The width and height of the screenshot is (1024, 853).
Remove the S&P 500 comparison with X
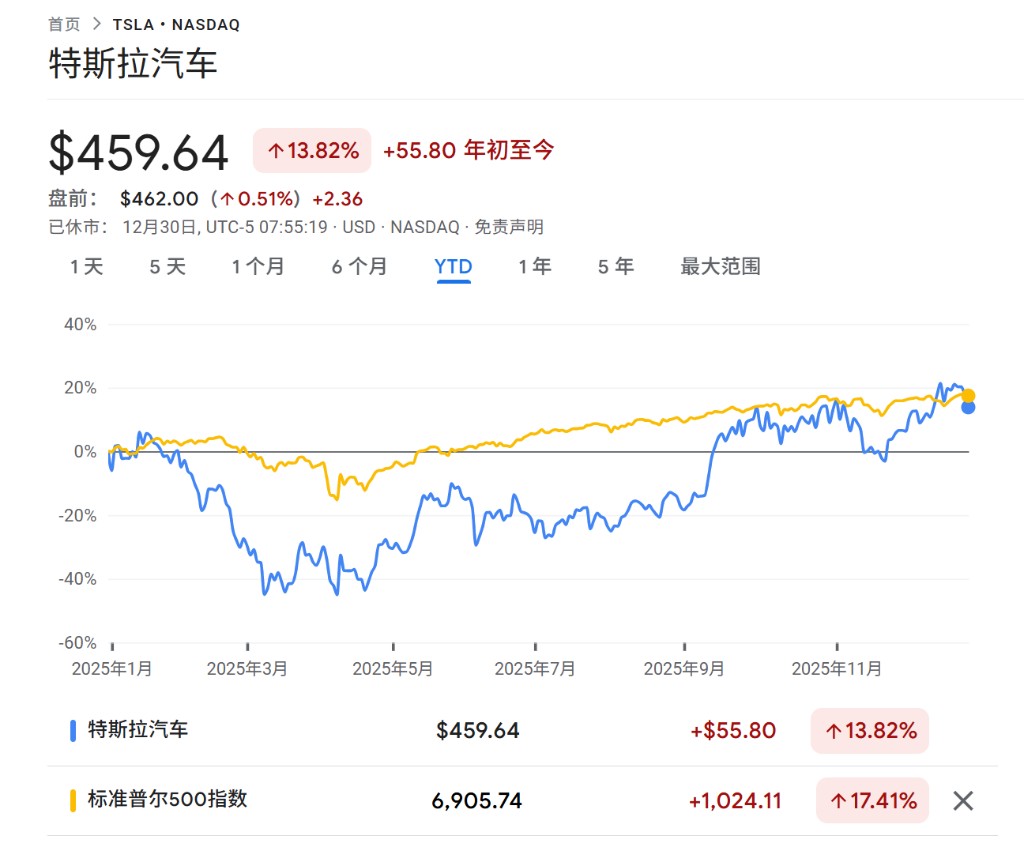962,800
